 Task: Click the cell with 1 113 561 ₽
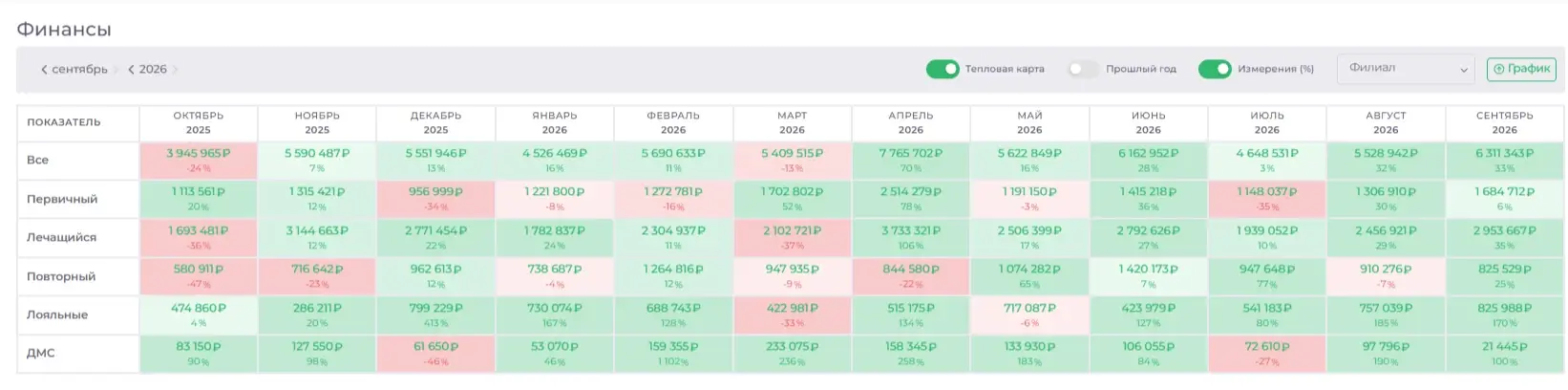pos(199,199)
